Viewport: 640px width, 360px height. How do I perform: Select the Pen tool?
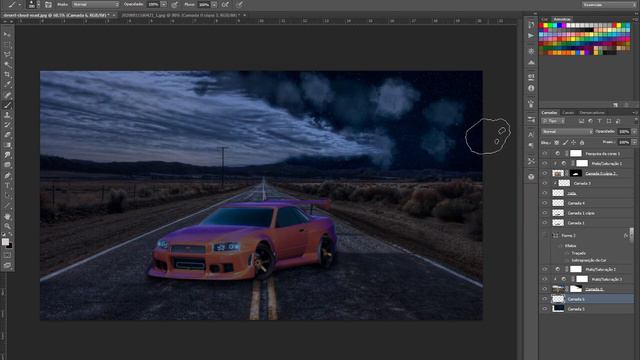click(7, 176)
